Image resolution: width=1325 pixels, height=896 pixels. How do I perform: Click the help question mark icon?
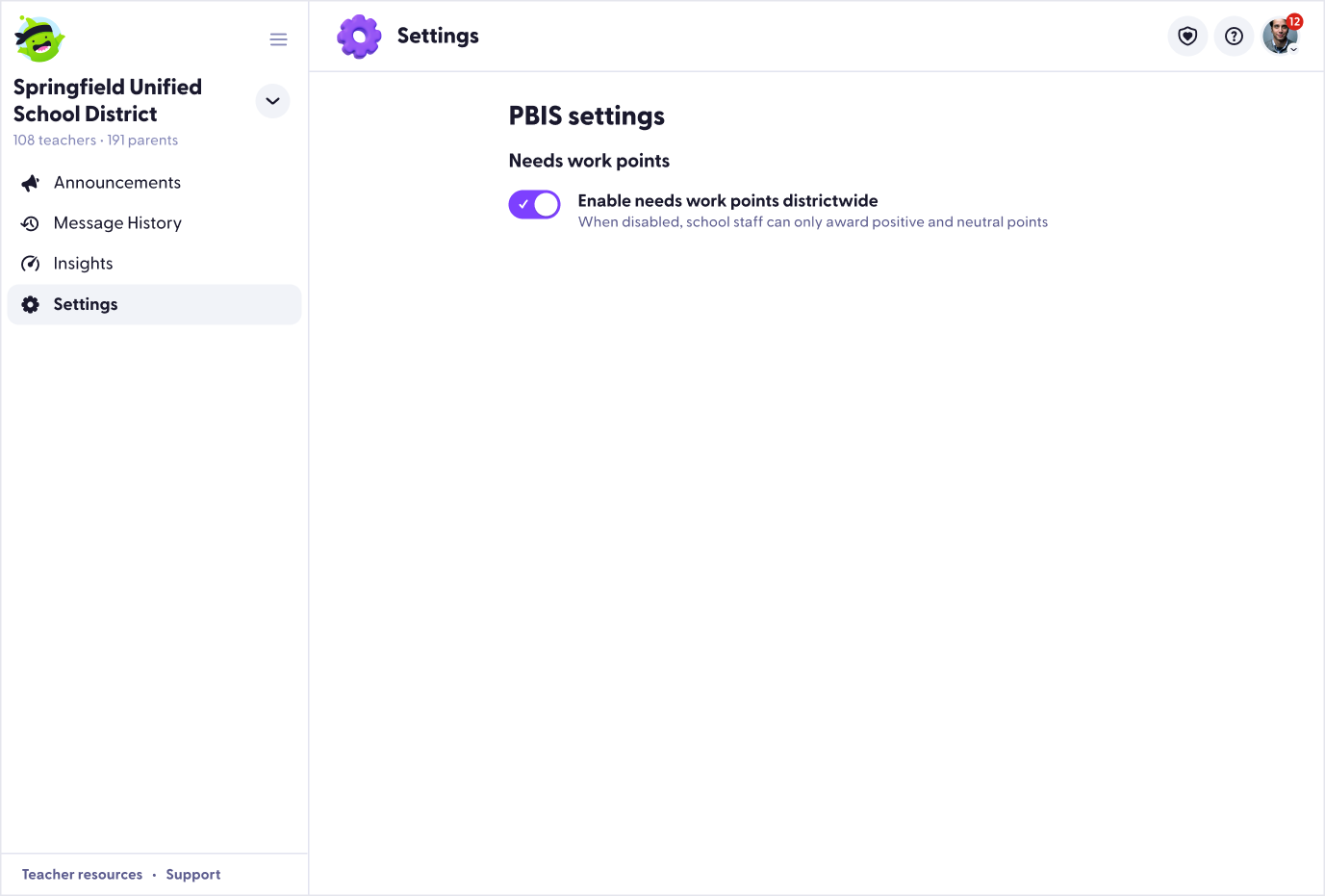(x=1234, y=36)
